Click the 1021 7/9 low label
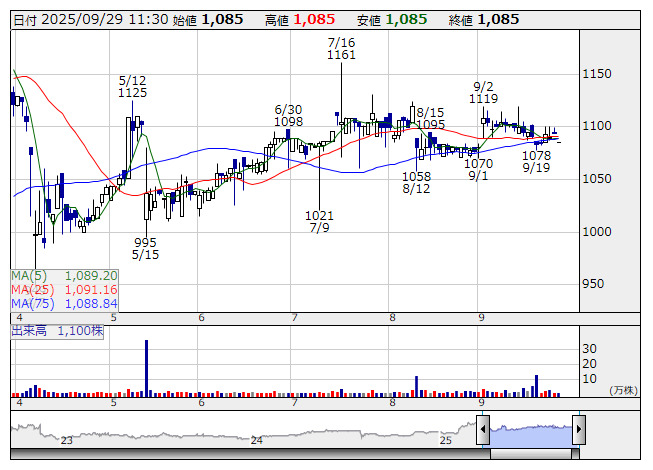This screenshot has width=653, height=470. (x=319, y=221)
